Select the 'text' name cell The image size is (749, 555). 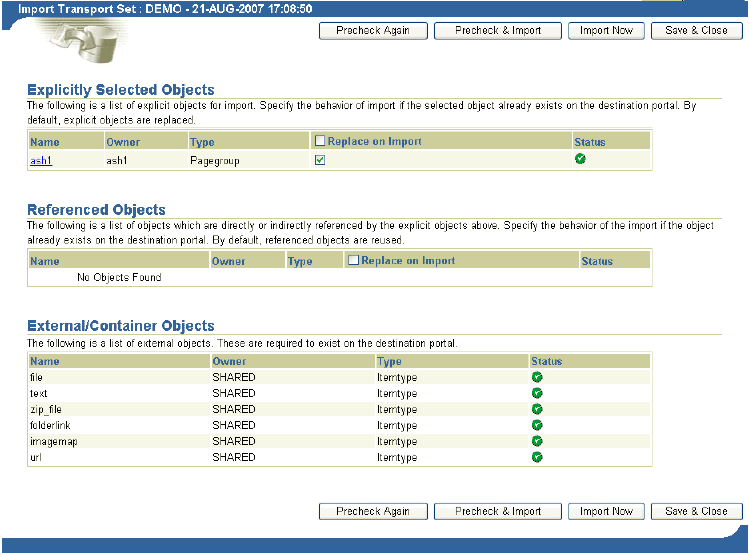(x=39, y=394)
